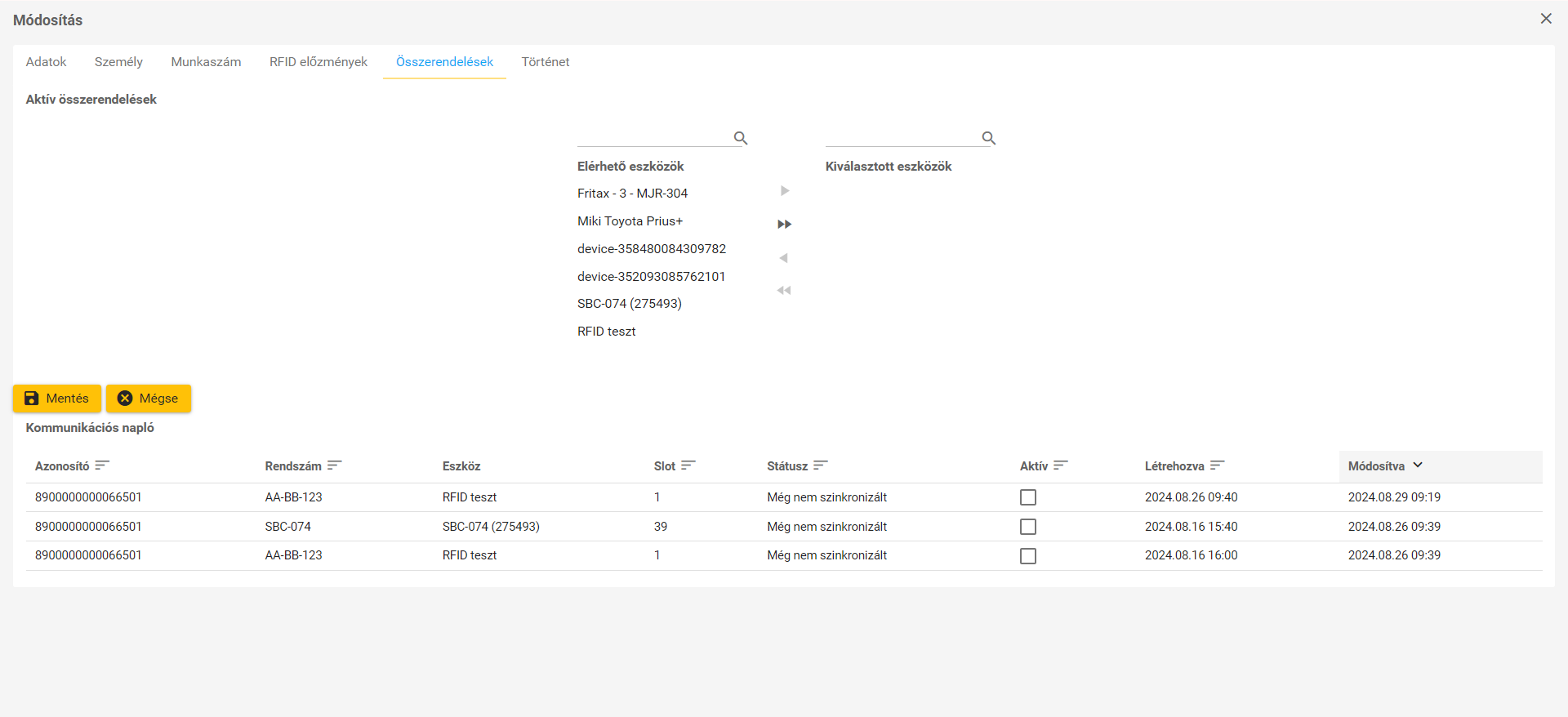
Task: Click the single left arrow transfer icon
Action: click(784, 258)
